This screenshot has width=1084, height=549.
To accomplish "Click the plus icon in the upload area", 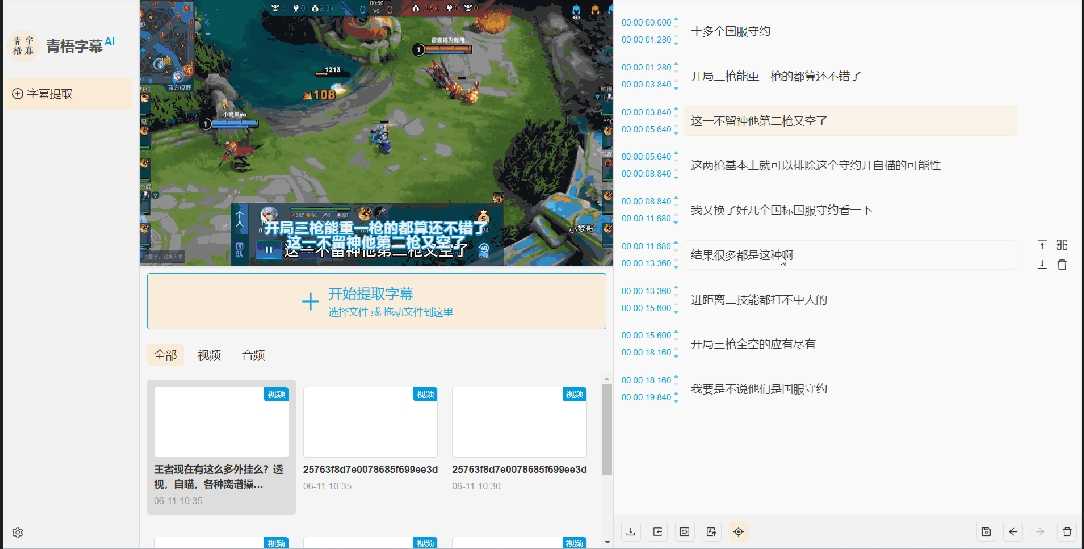I will tap(310, 301).
